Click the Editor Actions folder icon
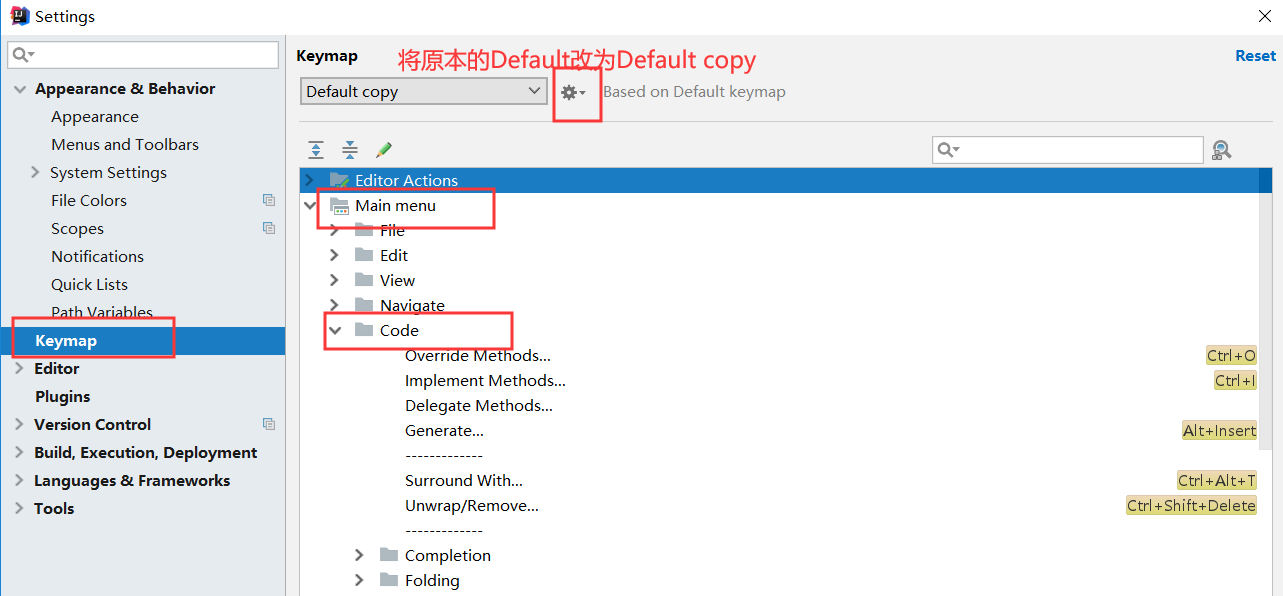This screenshot has height=596, width=1283. pos(339,181)
